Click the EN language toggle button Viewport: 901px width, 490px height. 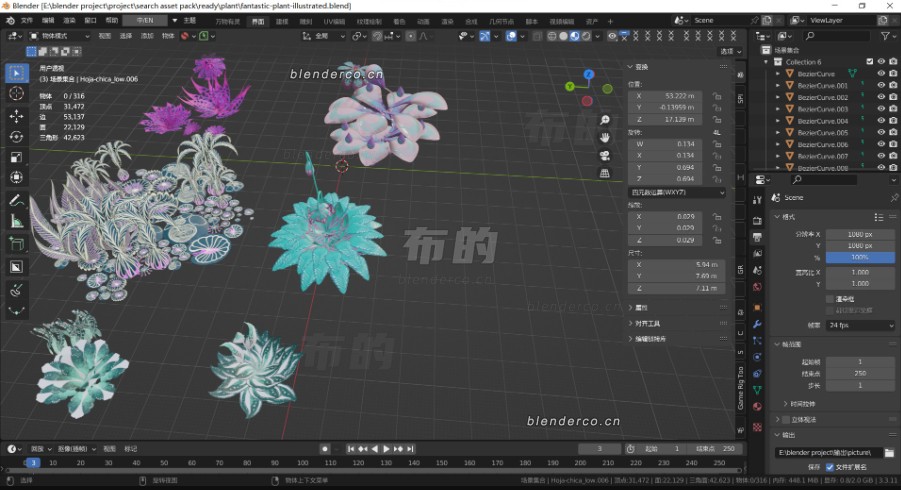coord(145,21)
